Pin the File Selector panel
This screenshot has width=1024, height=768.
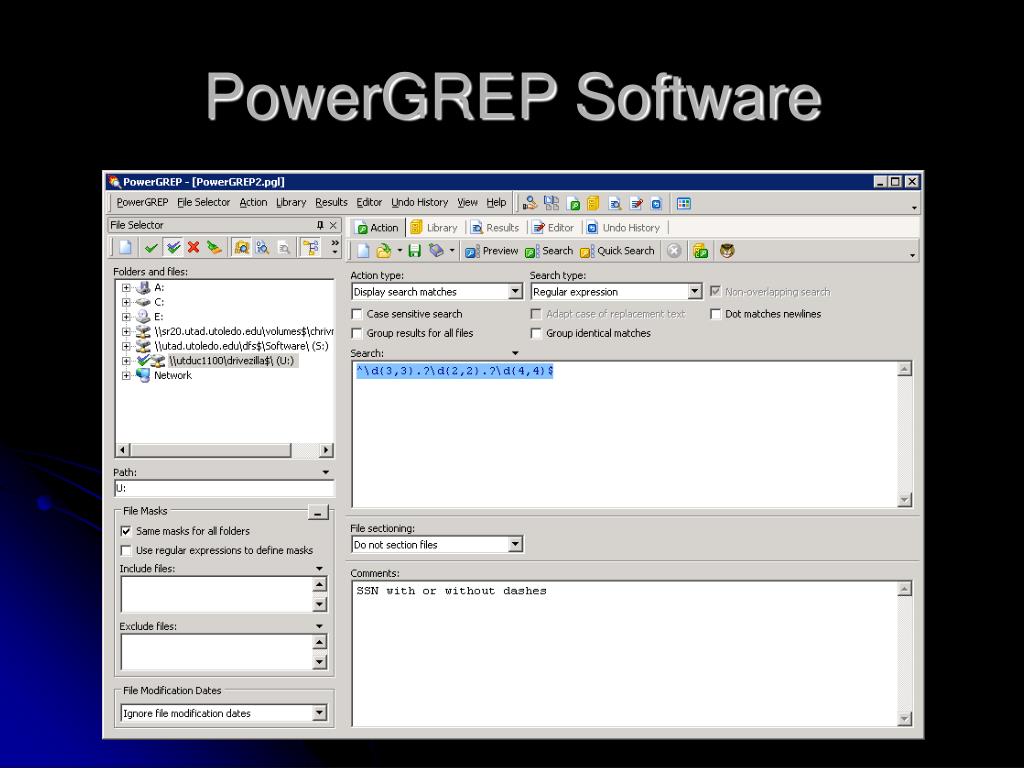(320, 225)
